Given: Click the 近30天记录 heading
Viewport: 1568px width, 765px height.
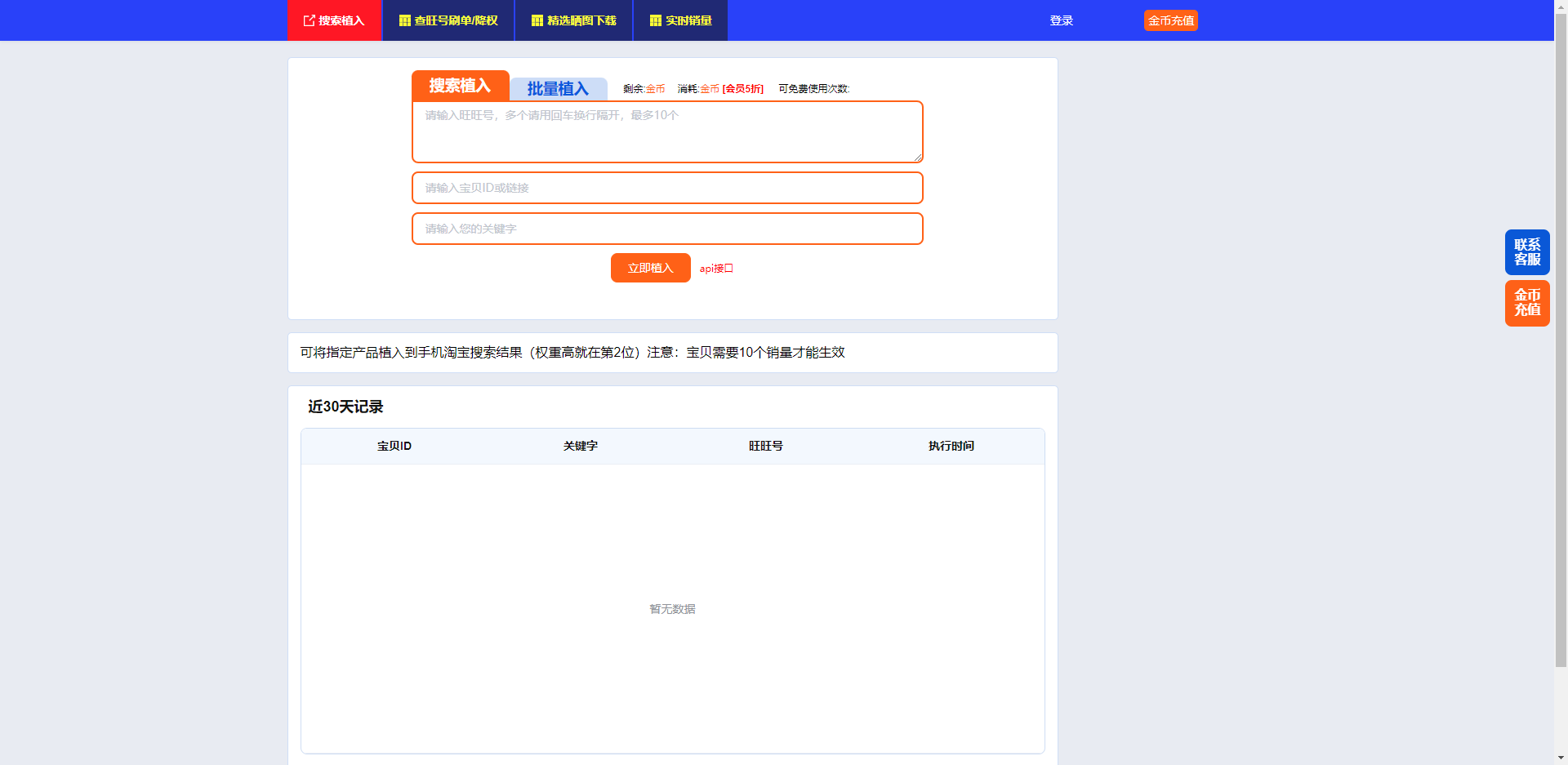Looking at the screenshot, I should (345, 407).
